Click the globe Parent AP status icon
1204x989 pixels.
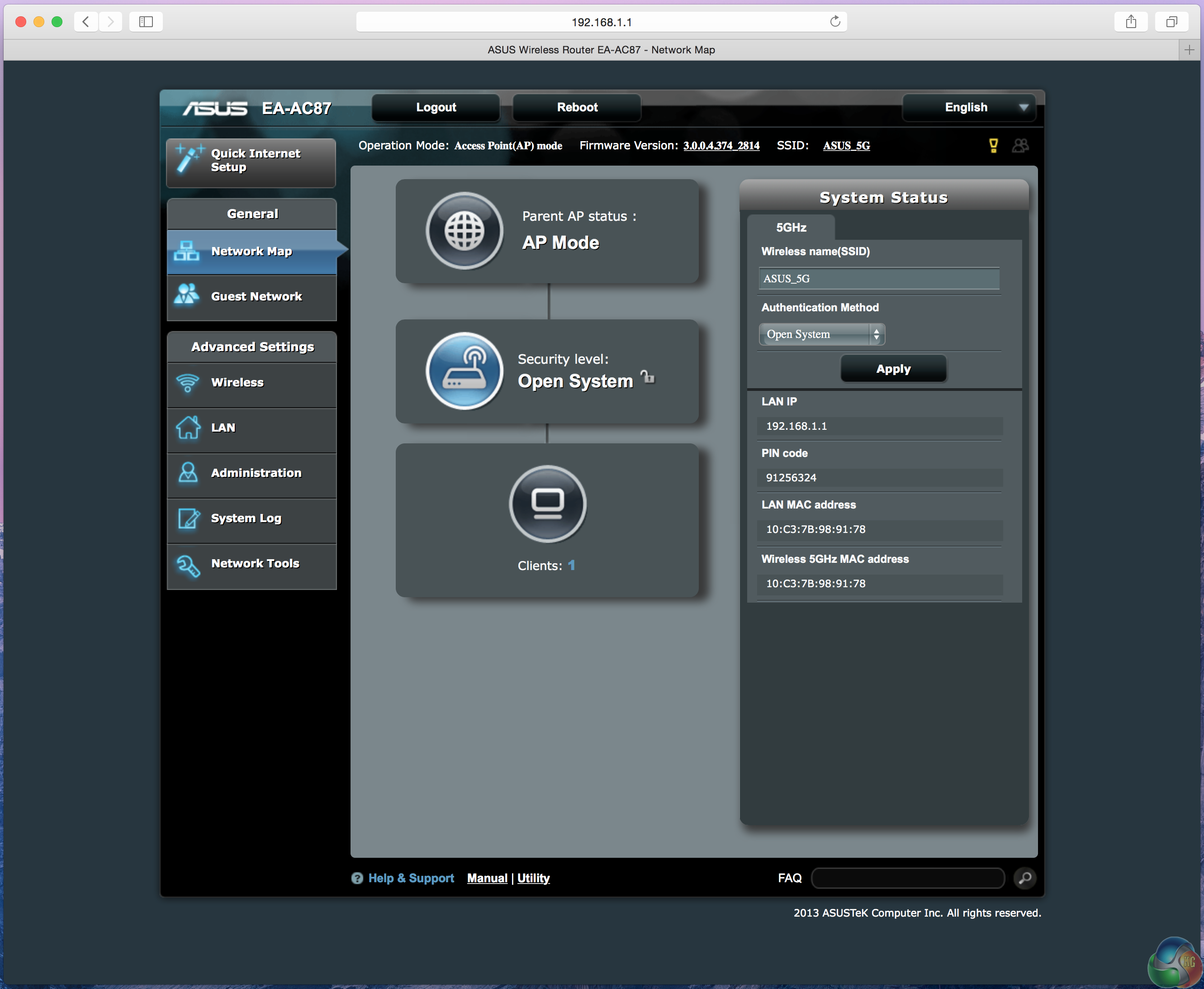(464, 231)
